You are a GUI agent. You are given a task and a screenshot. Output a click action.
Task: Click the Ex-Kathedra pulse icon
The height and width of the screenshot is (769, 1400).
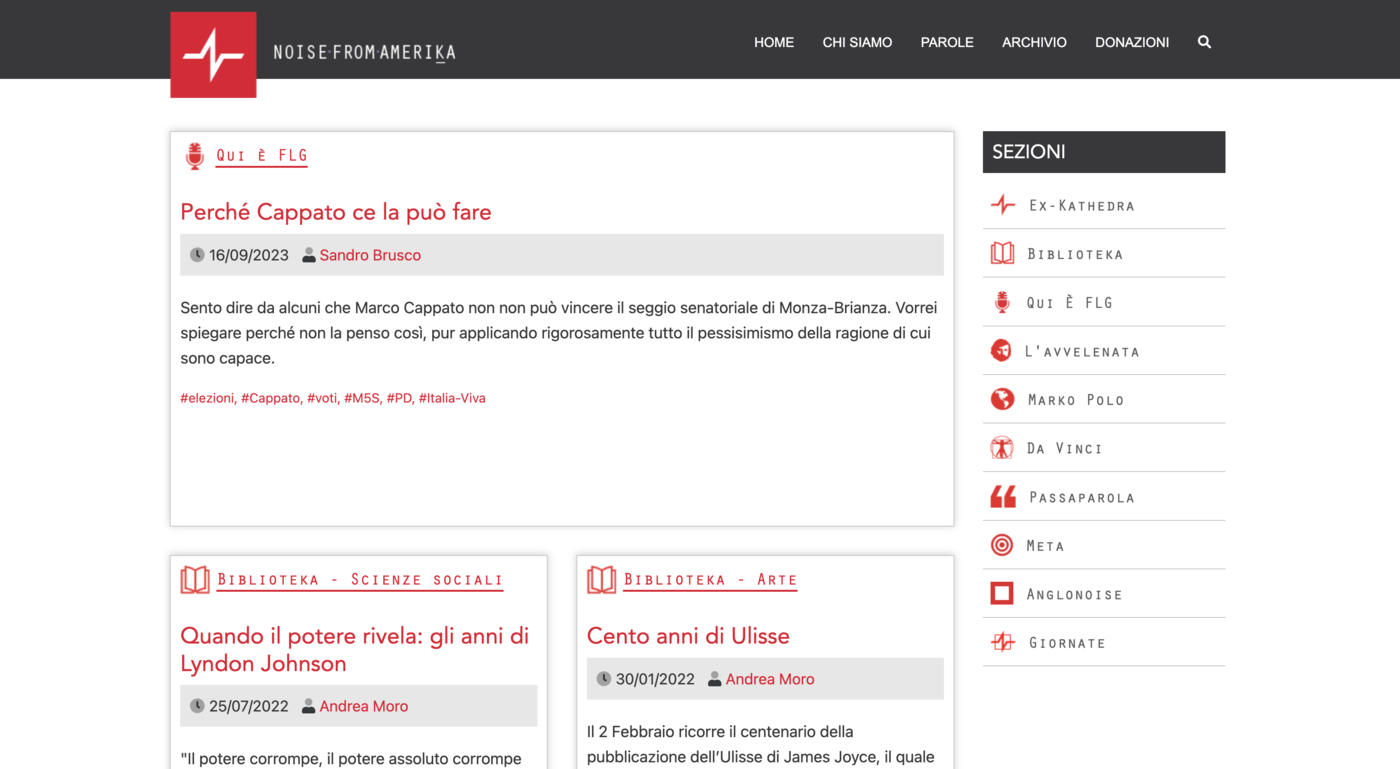point(1003,205)
